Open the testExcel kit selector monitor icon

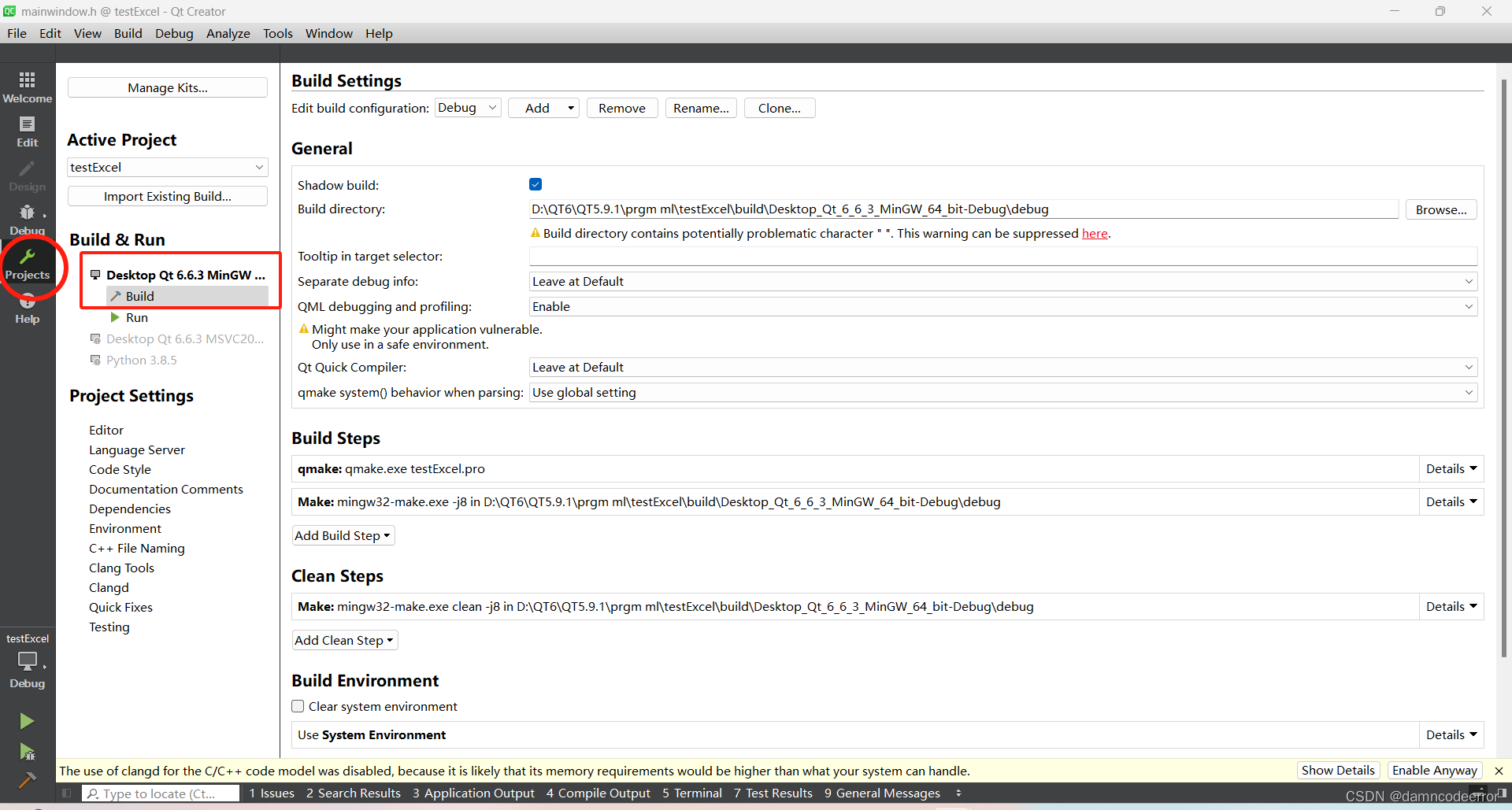[x=27, y=660]
